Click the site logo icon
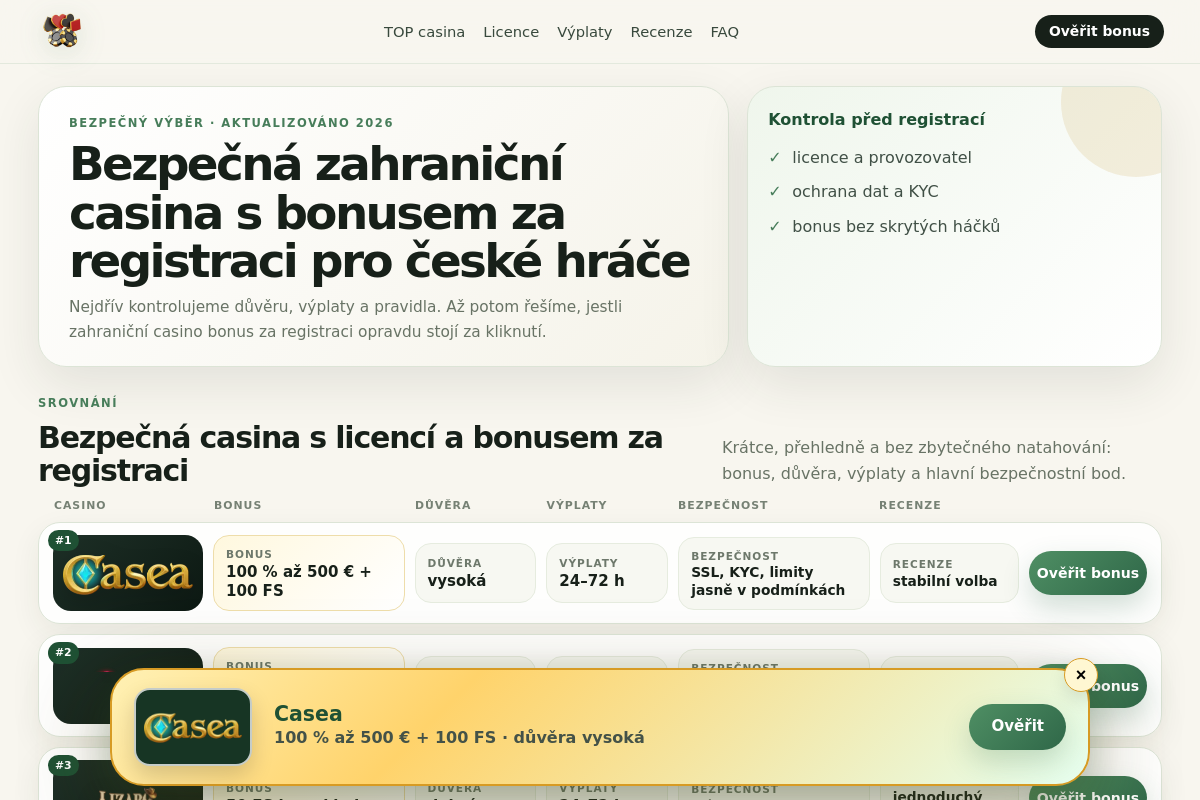Screen dimensions: 1200x800 [x=62, y=31]
